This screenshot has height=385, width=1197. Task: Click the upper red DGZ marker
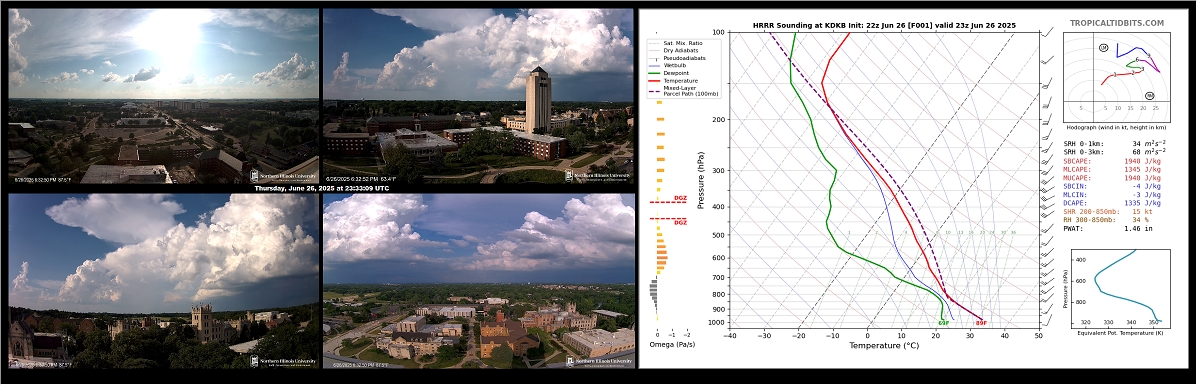pyautogui.click(x=679, y=199)
